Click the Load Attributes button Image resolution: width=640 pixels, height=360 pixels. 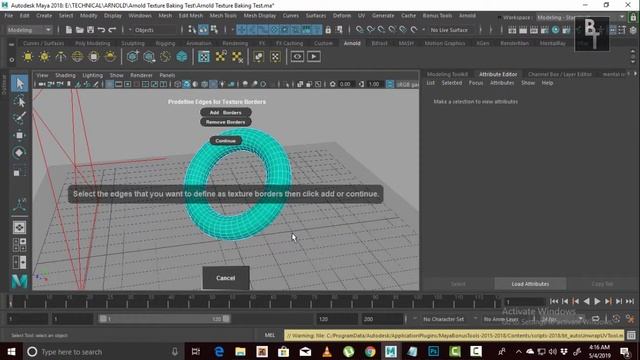(x=530, y=284)
